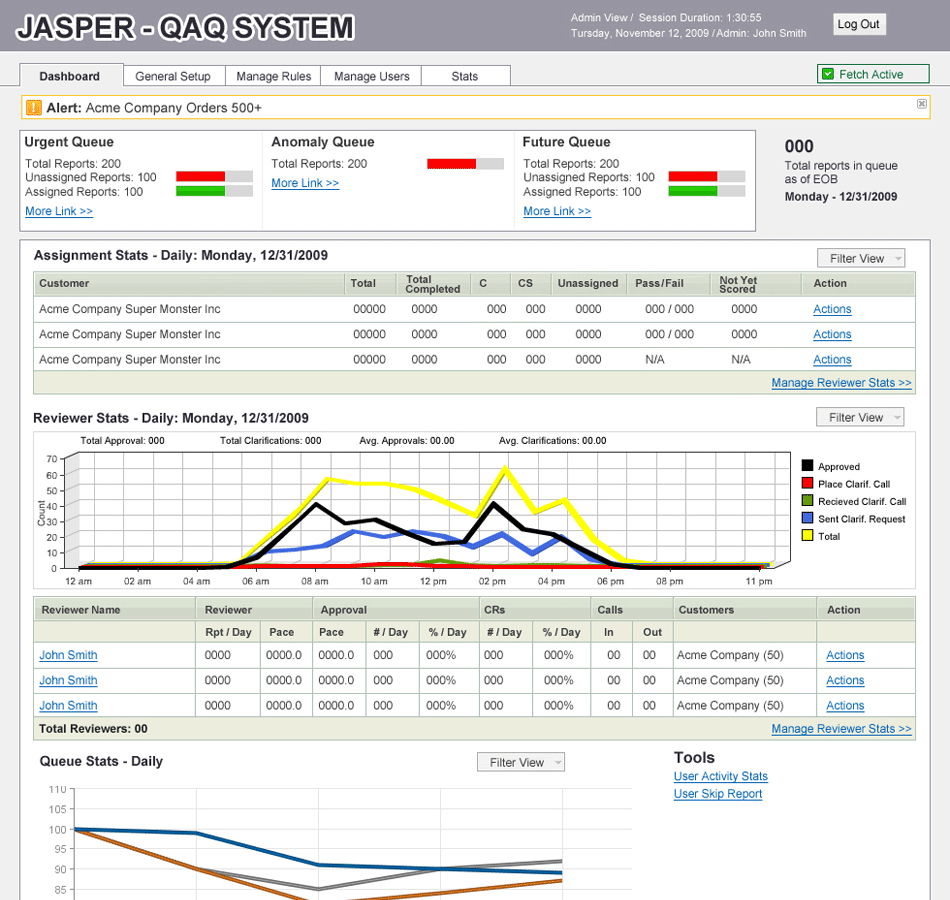Click the blue Sent Clarif. Request legend swatch
Viewport: 950px width, 900px height.
807,519
